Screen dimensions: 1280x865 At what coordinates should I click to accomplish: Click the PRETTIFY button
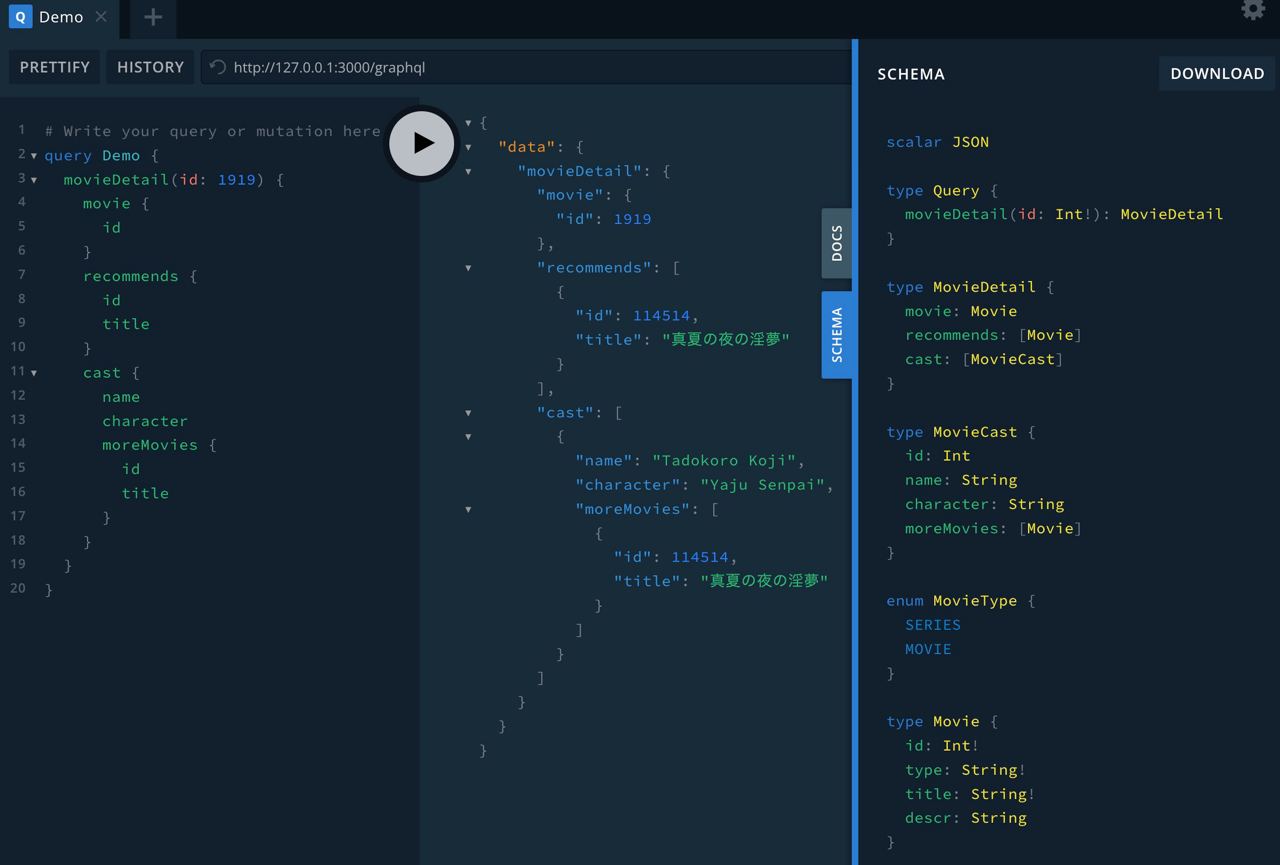point(55,67)
